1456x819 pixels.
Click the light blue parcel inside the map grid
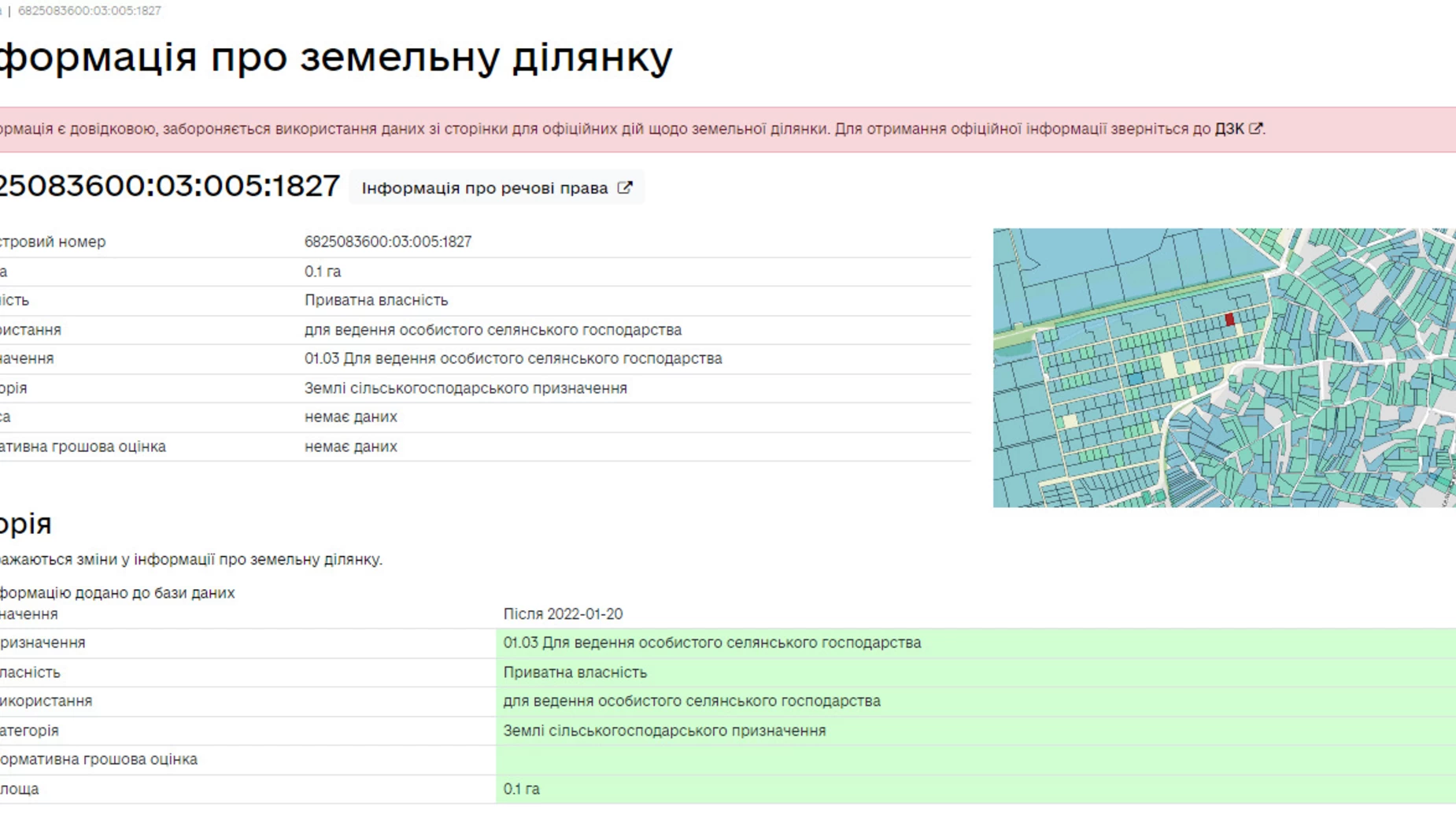tap(1135, 378)
